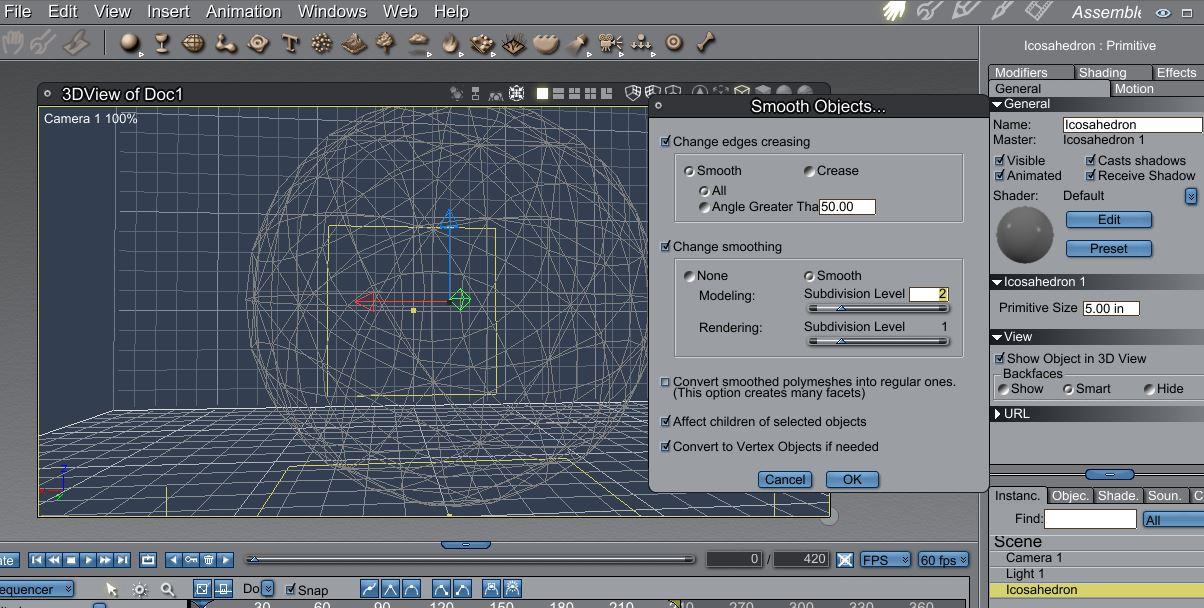Collapse the Icosahedron 1 section
The height and width of the screenshot is (608, 1204).
997,282
